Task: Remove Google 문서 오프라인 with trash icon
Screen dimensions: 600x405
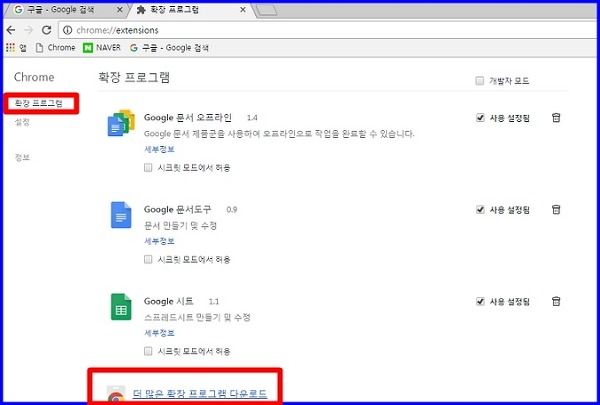Action: pyautogui.click(x=556, y=118)
